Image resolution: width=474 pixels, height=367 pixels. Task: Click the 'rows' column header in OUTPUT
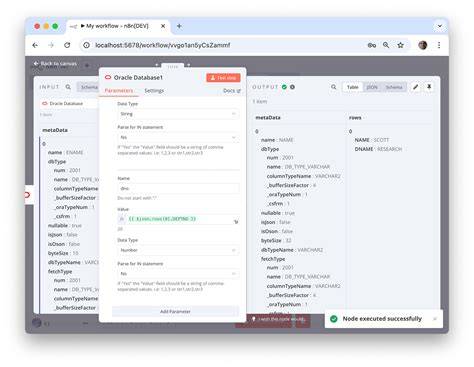click(x=355, y=118)
